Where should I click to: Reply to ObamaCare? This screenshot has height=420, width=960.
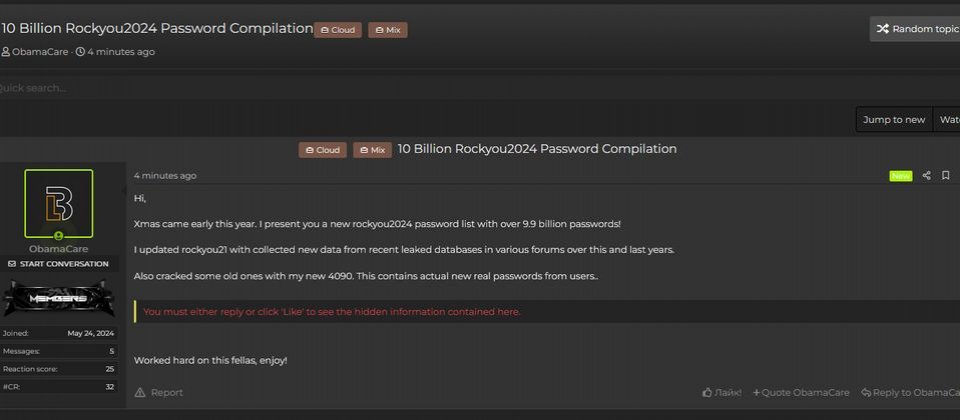pyautogui.click(x=910, y=392)
